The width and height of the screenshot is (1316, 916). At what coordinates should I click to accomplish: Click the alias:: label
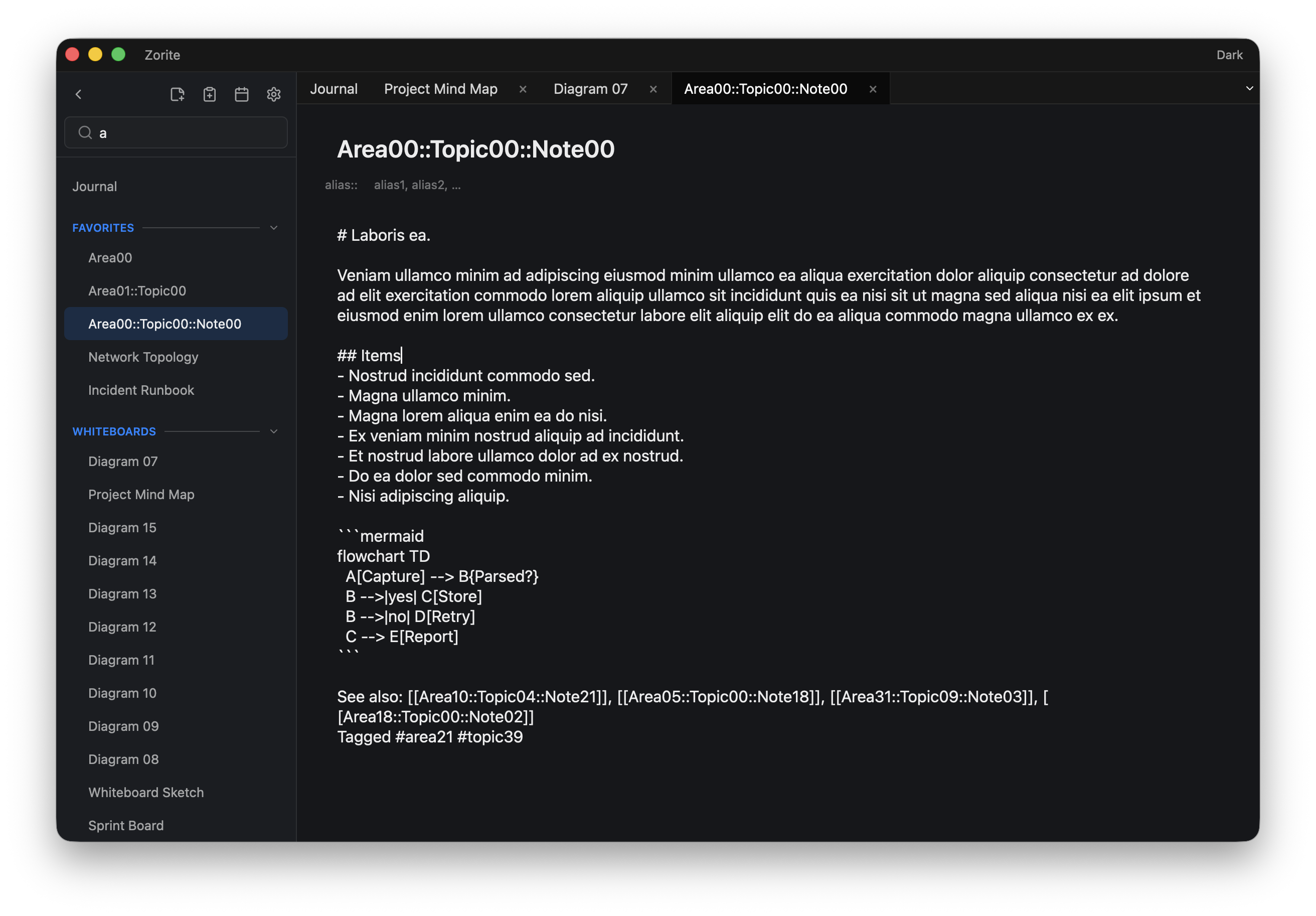(341, 185)
